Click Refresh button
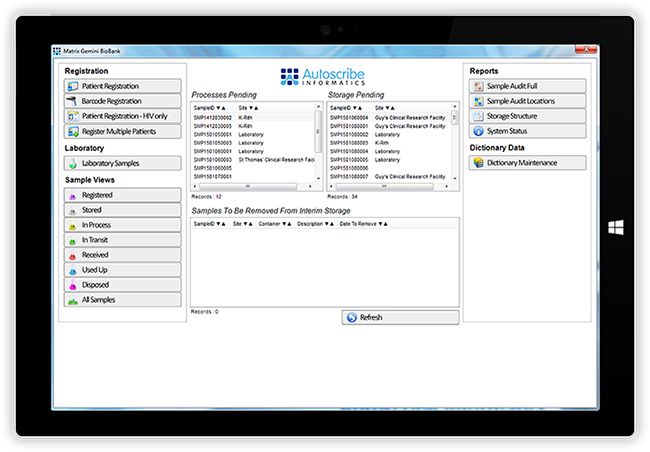Screen dimensions: 650x452 click(x=400, y=317)
